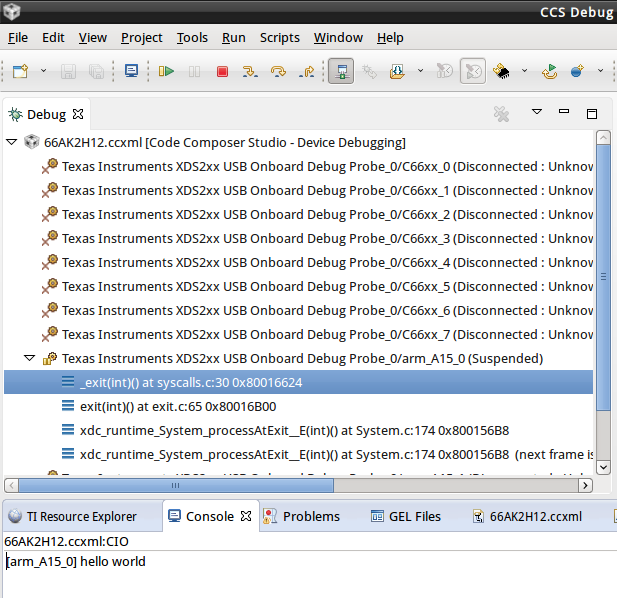Minimize the Debug view panel

(x=564, y=111)
